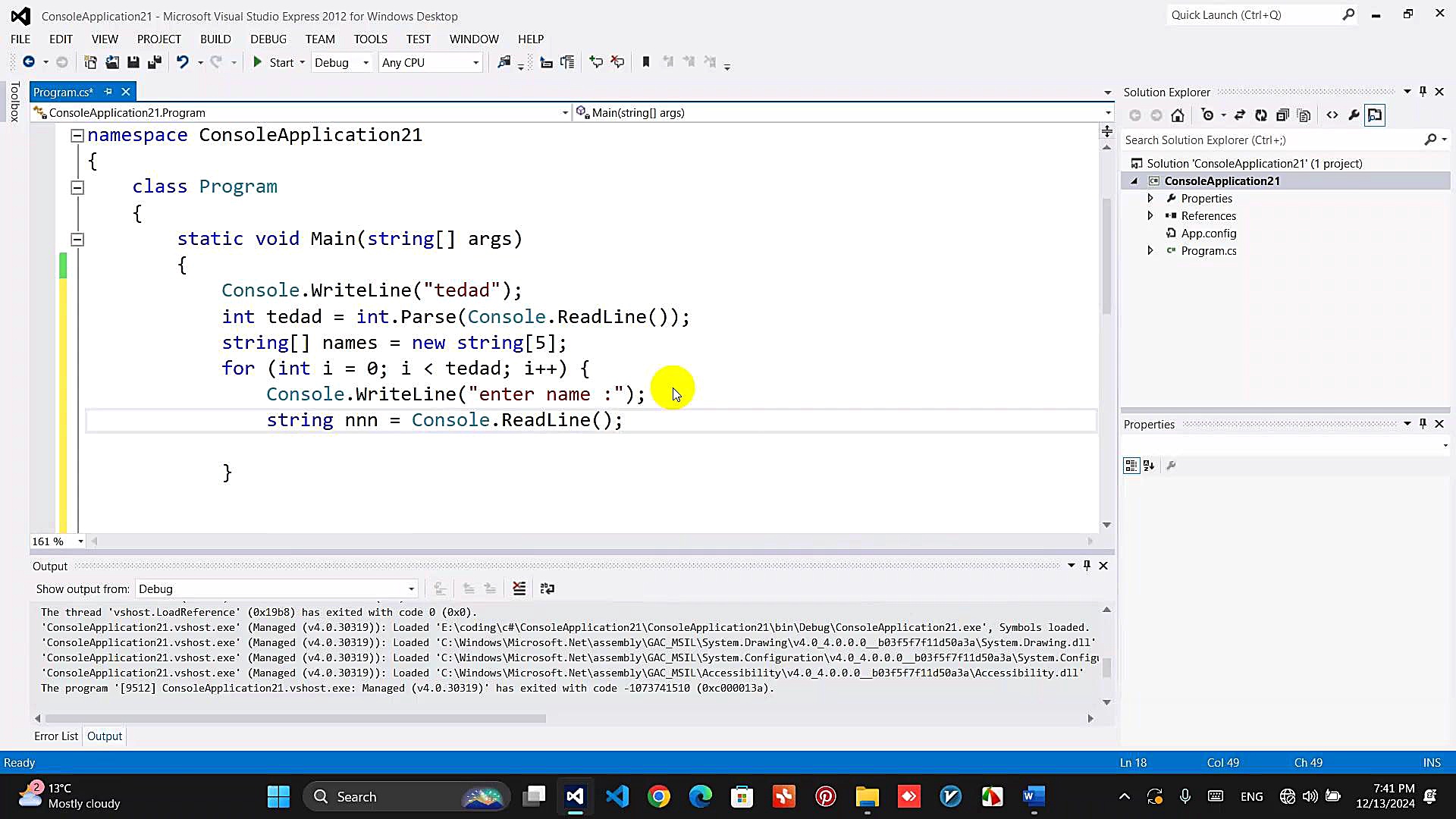Click the View Code icon in Solution Explorer
The height and width of the screenshot is (819, 1456).
click(1332, 115)
